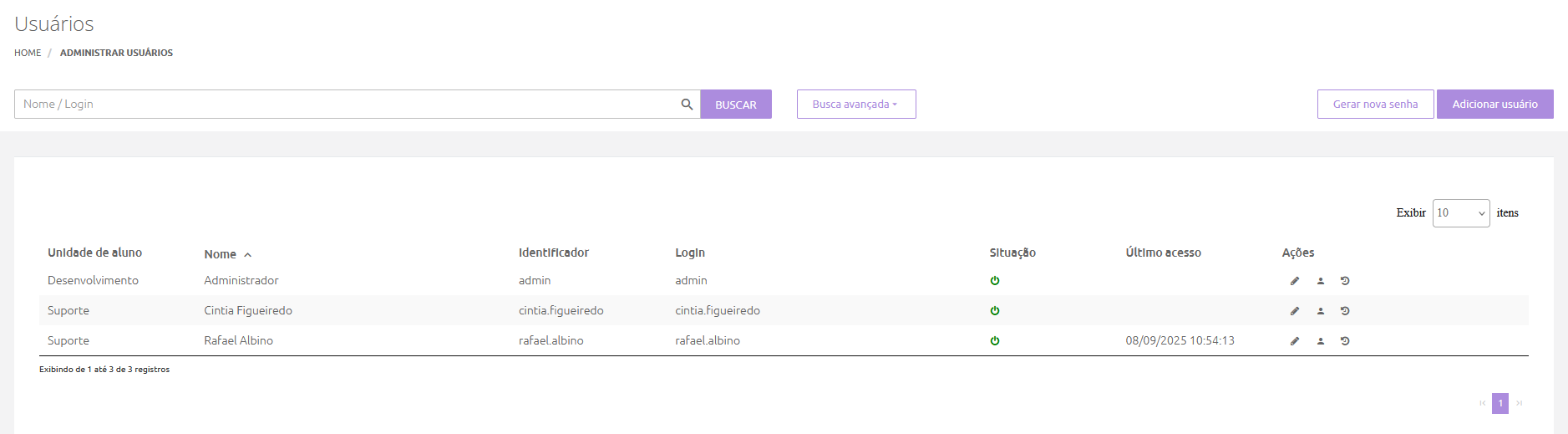Go to HOME in the breadcrumb
The height and width of the screenshot is (434, 1568).
(x=28, y=53)
